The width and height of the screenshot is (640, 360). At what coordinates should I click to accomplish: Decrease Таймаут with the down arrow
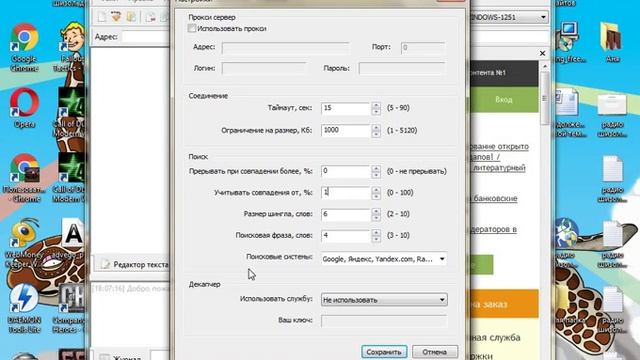click(x=376, y=111)
